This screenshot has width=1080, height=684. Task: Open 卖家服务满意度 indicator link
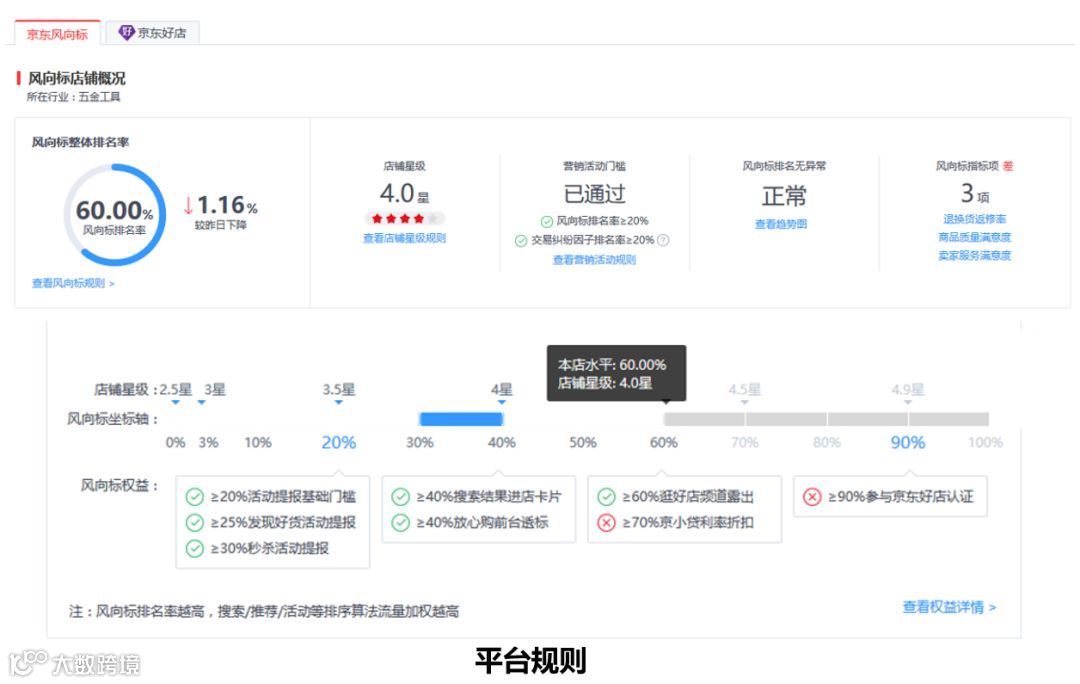[974, 256]
